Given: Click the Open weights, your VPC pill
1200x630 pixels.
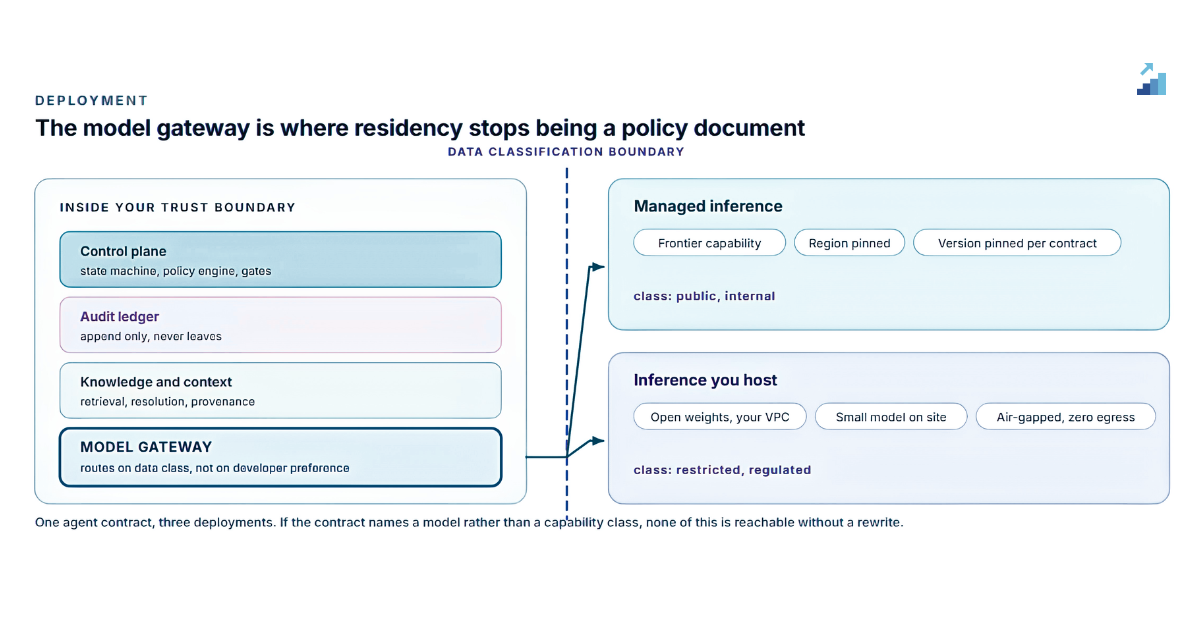Looking at the screenshot, I should (x=720, y=417).
